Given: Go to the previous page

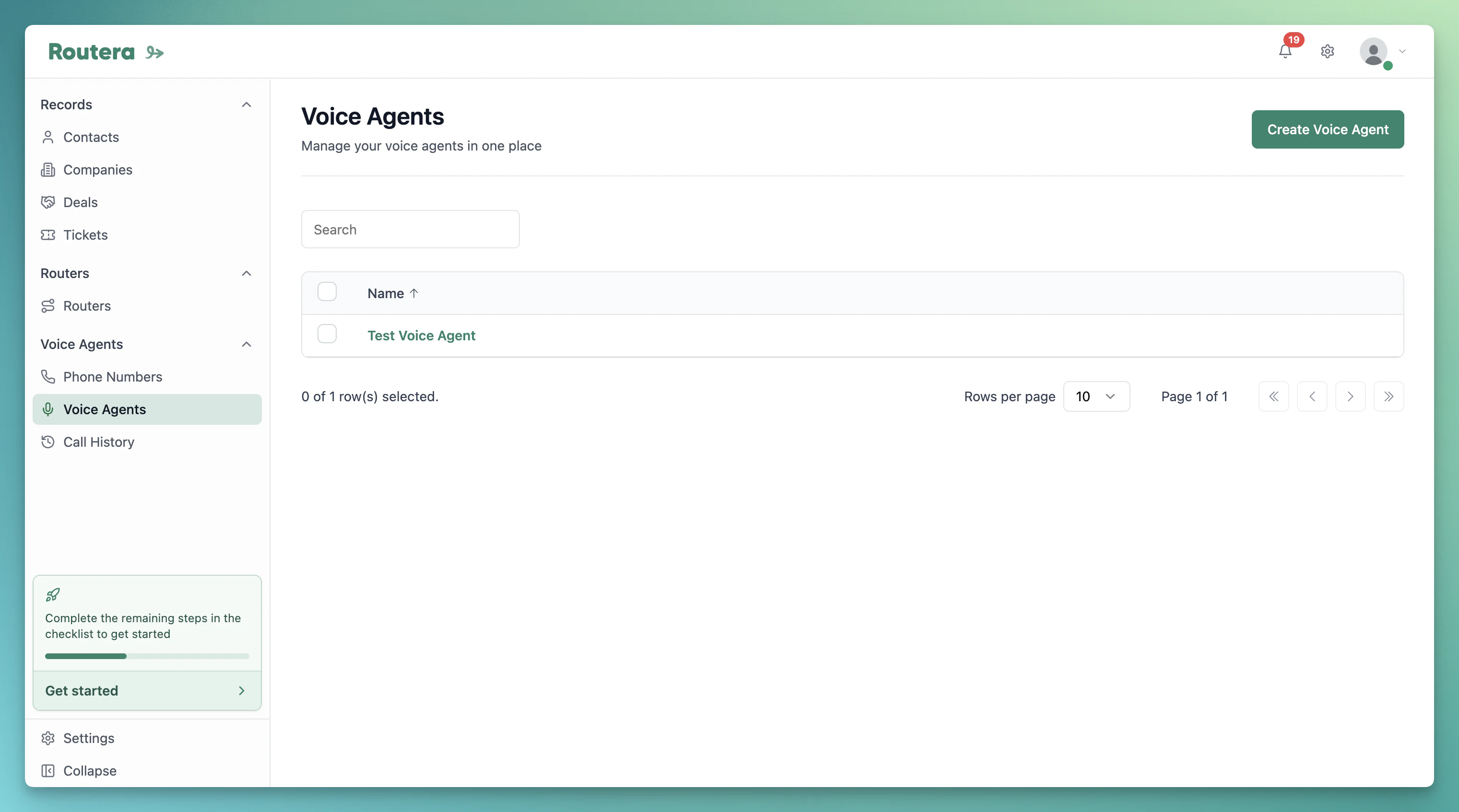Looking at the screenshot, I should pyautogui.click(x=1312, y=396).
